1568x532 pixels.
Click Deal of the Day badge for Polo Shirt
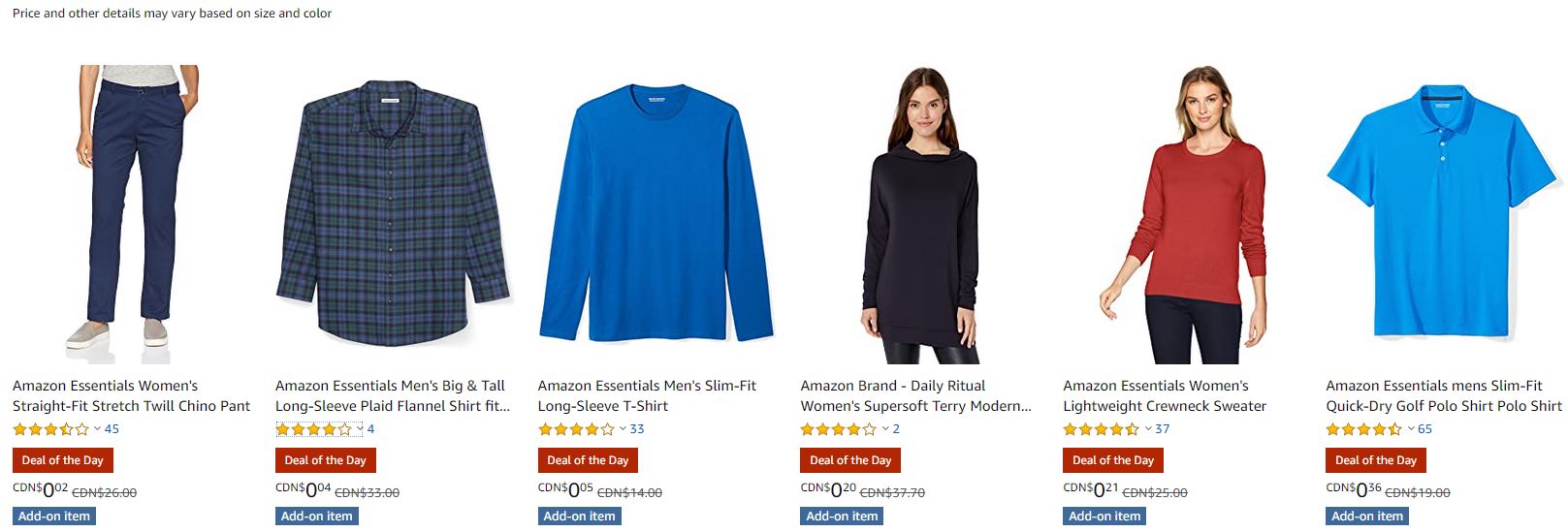pyautogui.click(x=1375, y=460)
